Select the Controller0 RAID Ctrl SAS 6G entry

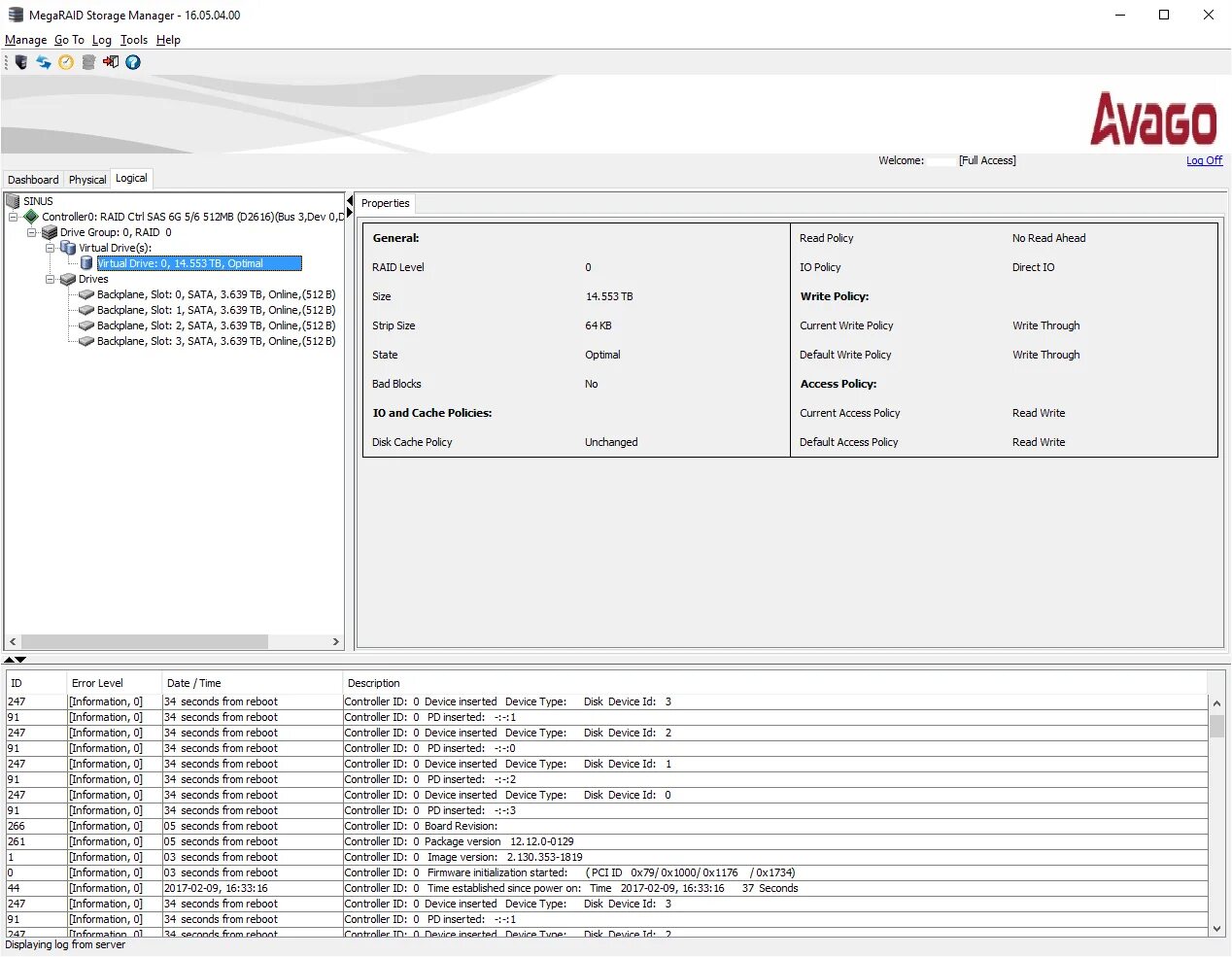click(x=192, y=217)
